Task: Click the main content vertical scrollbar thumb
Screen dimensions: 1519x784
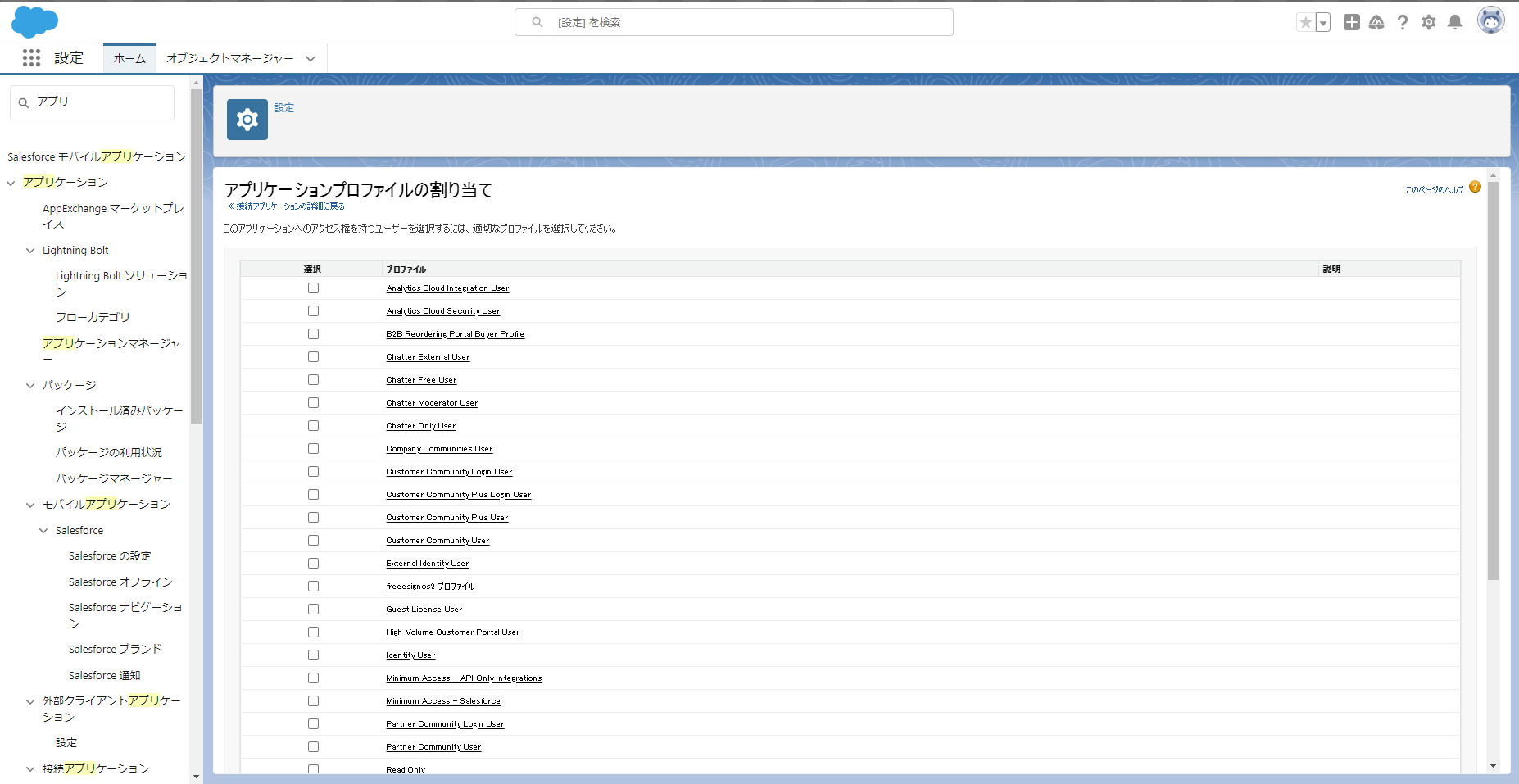Action: tap(1493, 381)
